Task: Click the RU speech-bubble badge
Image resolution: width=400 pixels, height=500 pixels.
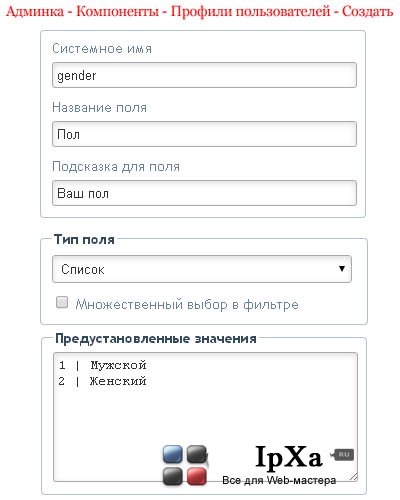Action: point(343,455)
